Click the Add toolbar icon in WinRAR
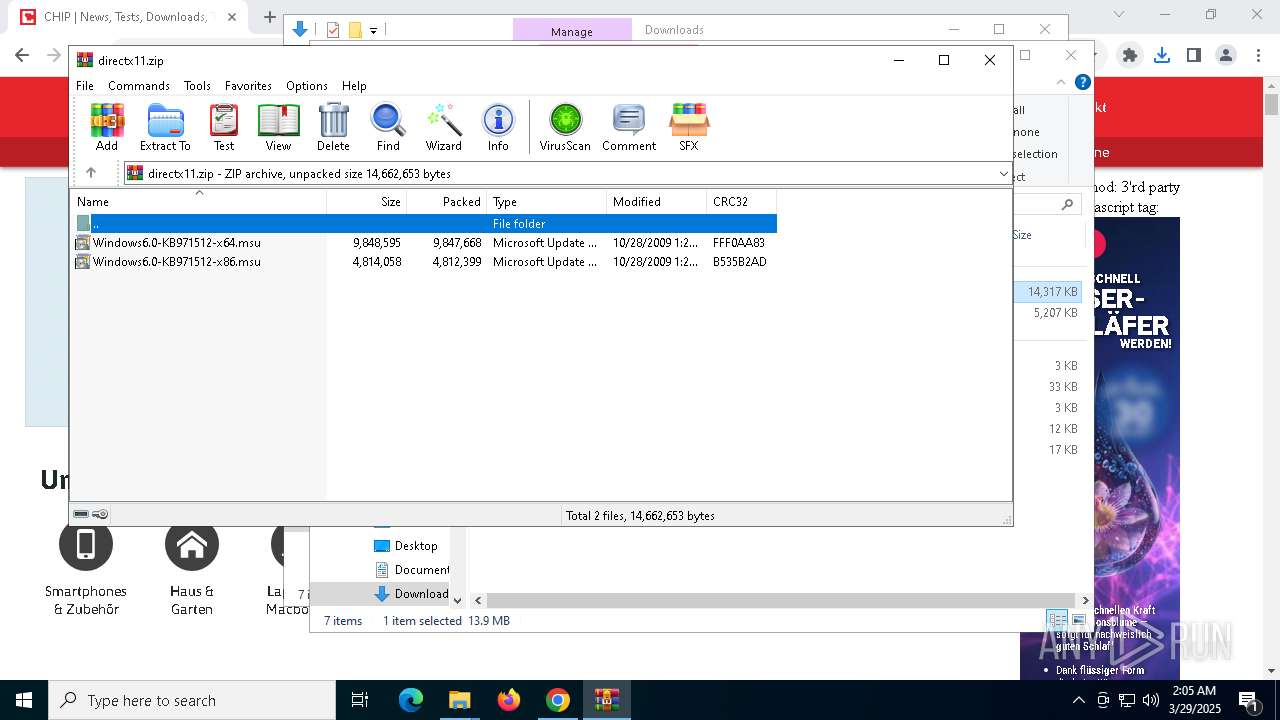Viewport: 1280px width, 720px height. point(107,127)
